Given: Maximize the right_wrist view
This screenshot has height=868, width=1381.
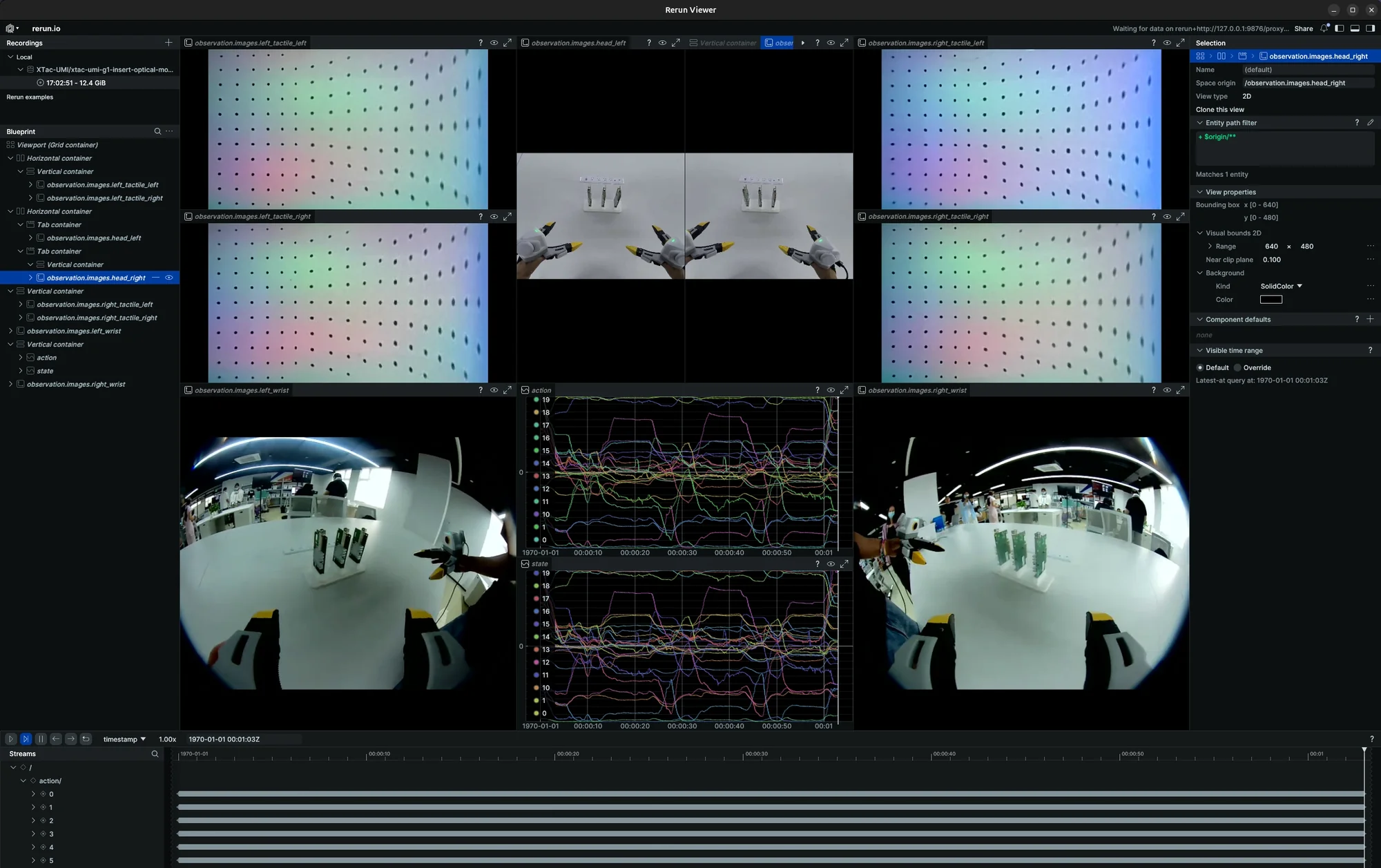Looking at the screenshot, I should [x=1181, y=390].
